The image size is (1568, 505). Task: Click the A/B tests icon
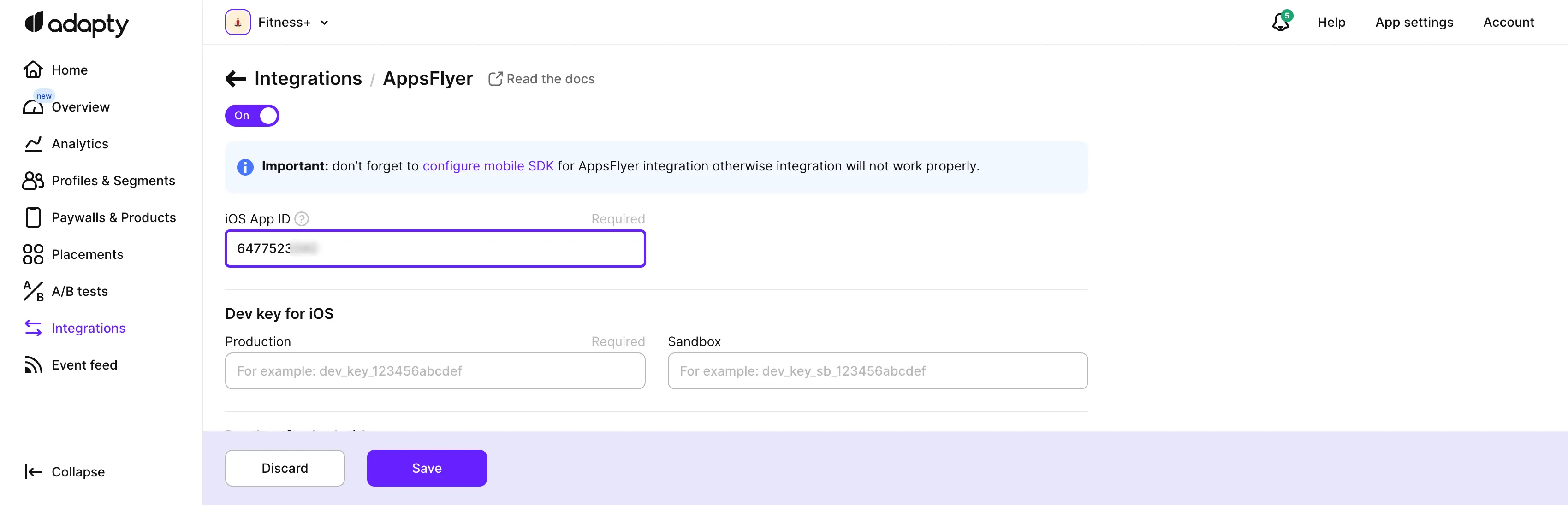pyautogui.click(x=33, y=292)
